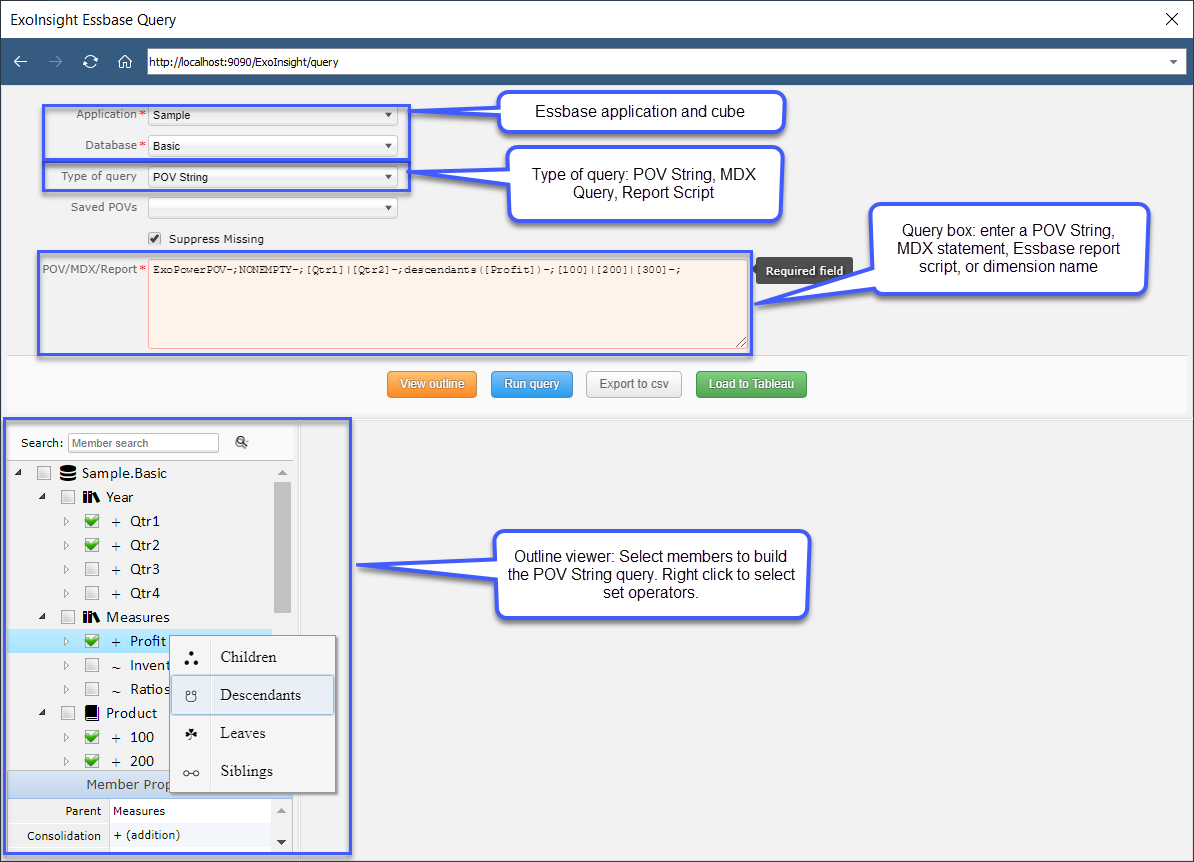
Task: Check the Inventory member checkbox
Action: 92,665
